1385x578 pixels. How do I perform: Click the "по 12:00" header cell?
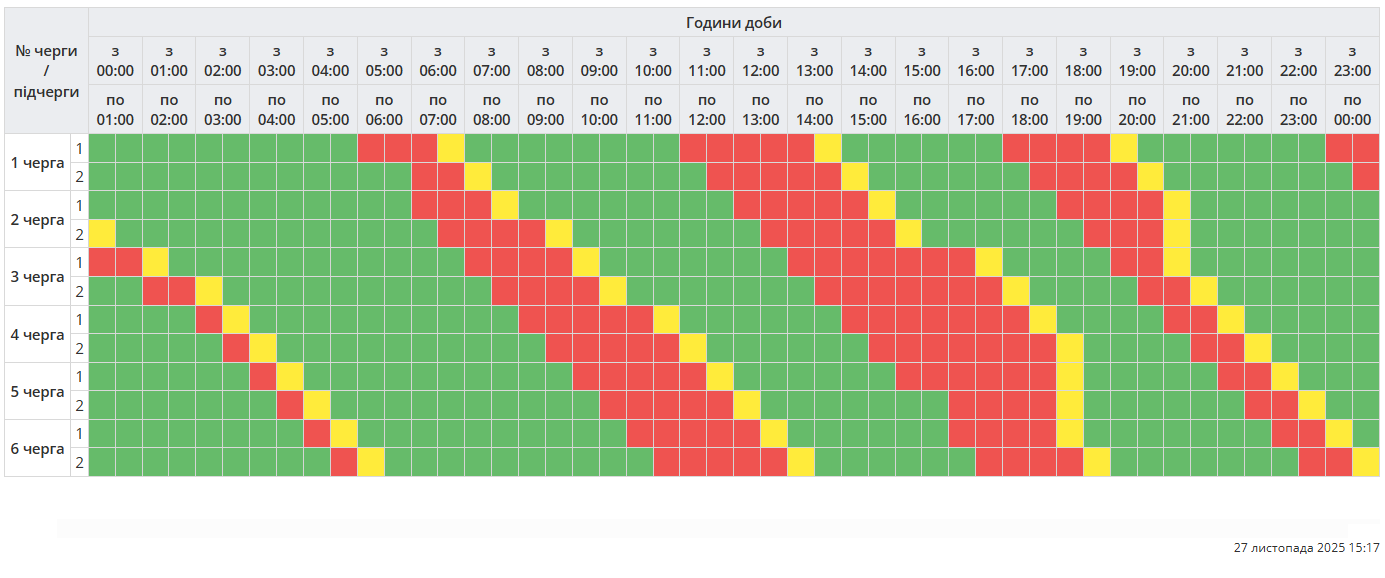point(707,109)
